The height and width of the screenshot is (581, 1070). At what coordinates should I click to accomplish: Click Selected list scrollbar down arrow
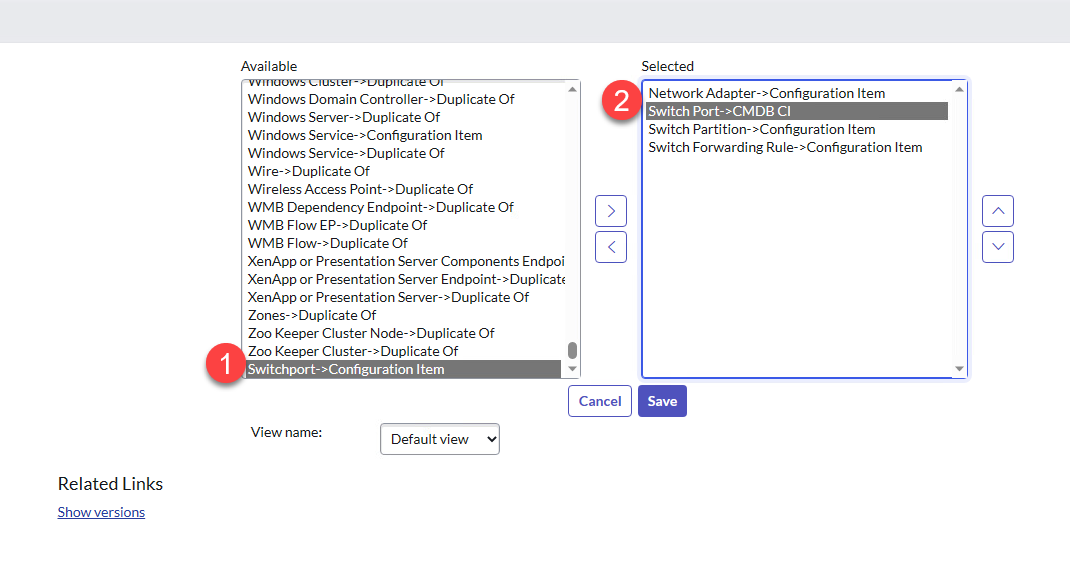[x=959, y=369]
